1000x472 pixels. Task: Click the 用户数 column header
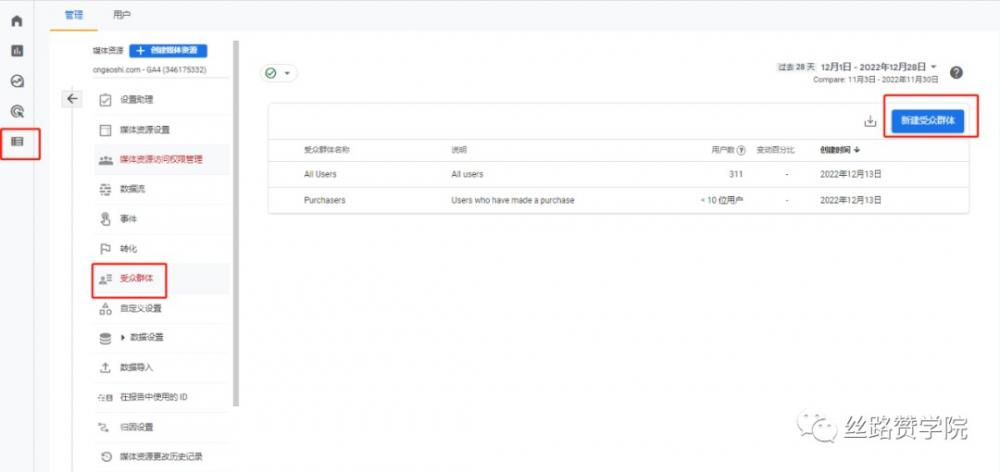tap(723, 151)
